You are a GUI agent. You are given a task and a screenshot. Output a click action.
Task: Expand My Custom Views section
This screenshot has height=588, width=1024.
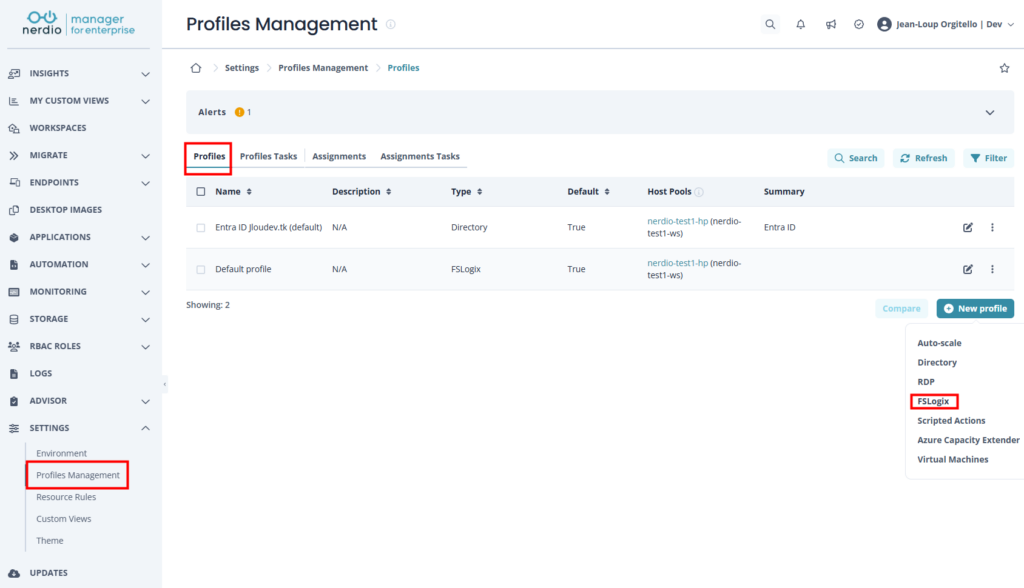point(146,101)
